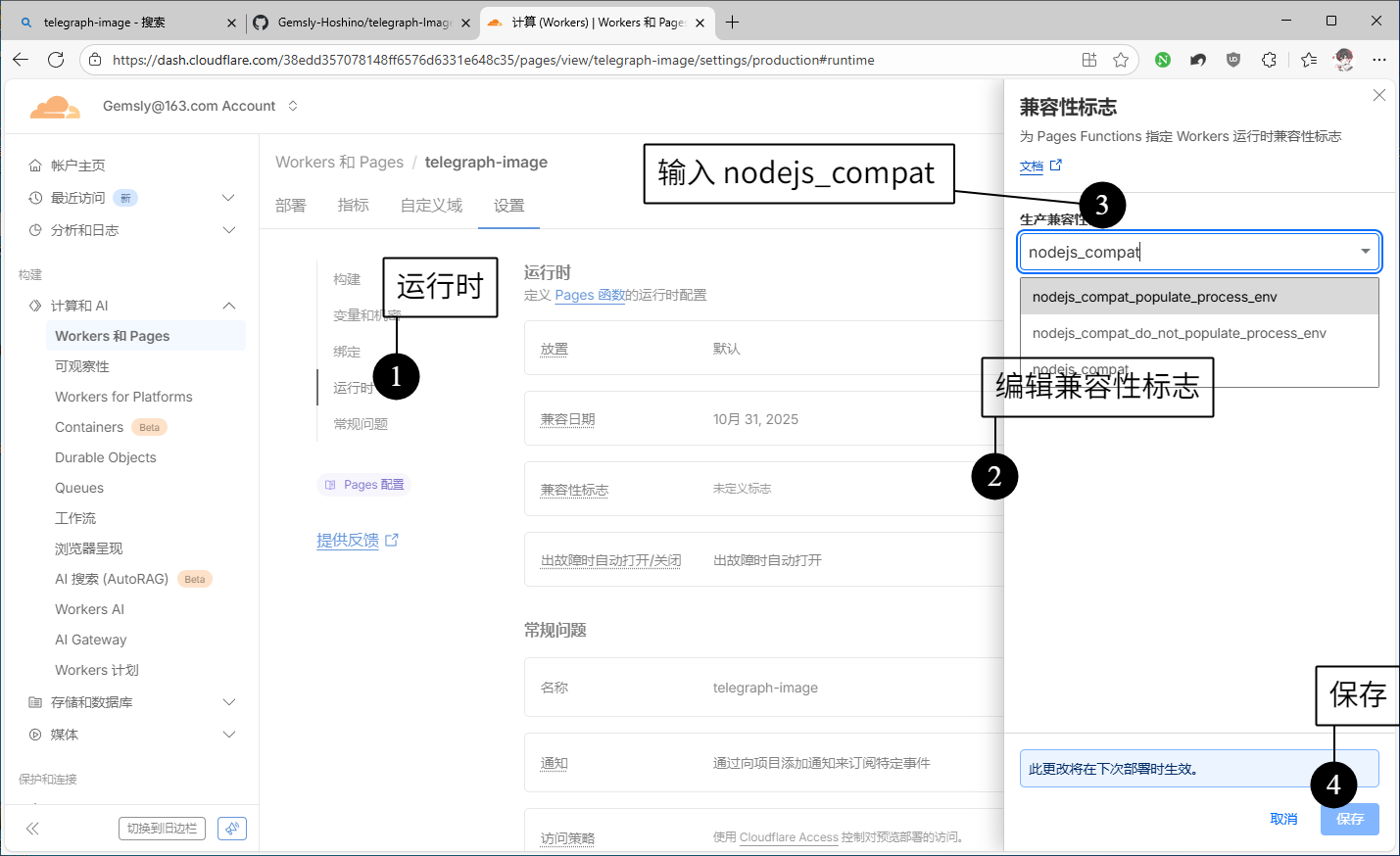The height and width of the screenshot is (856, 1400).
Task: Click the Cloudflare logo icon
Action: click(x=55, y=107)
